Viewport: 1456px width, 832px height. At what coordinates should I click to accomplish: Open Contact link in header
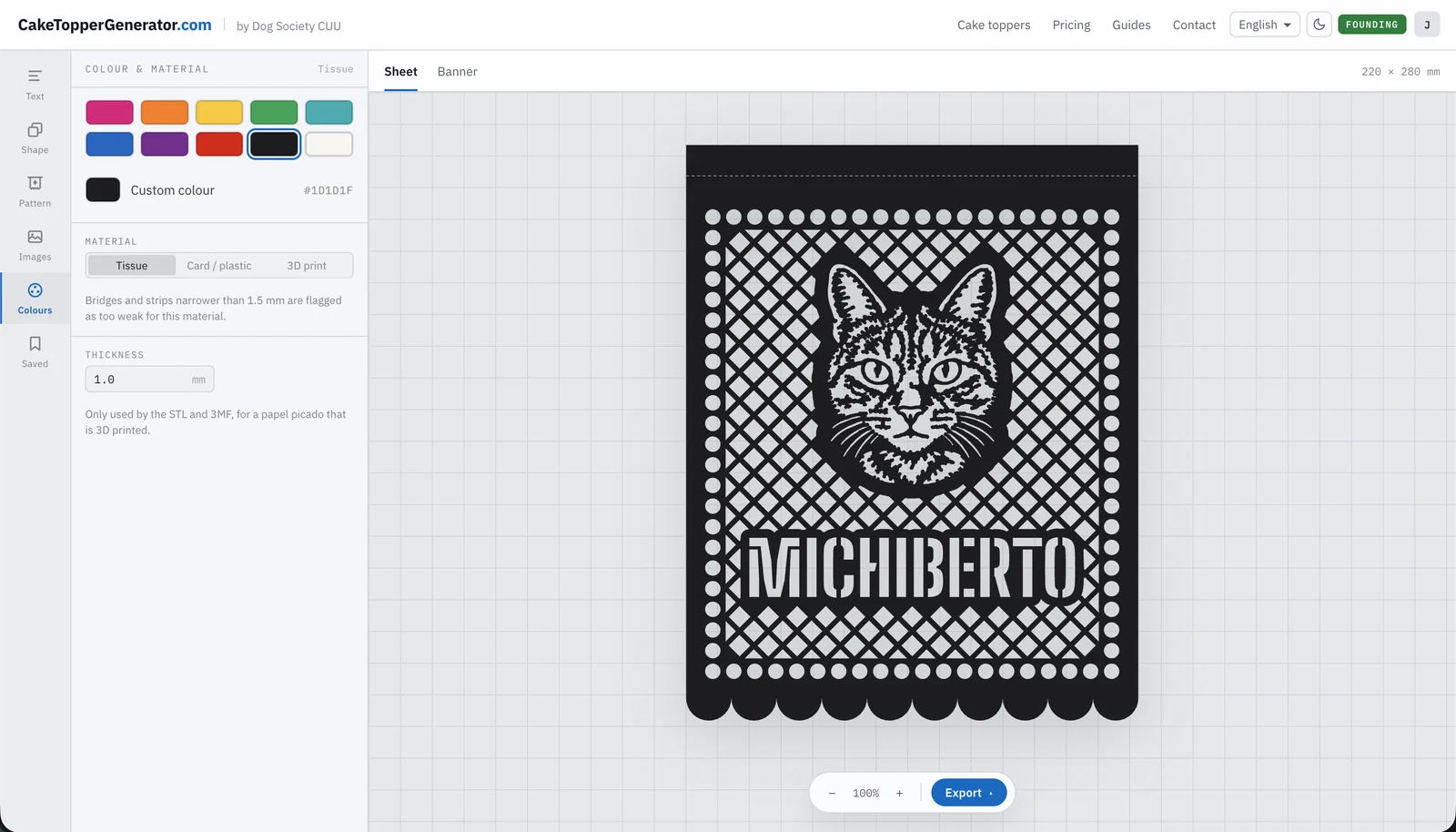pyautogui.click(x=1194, y=25)
